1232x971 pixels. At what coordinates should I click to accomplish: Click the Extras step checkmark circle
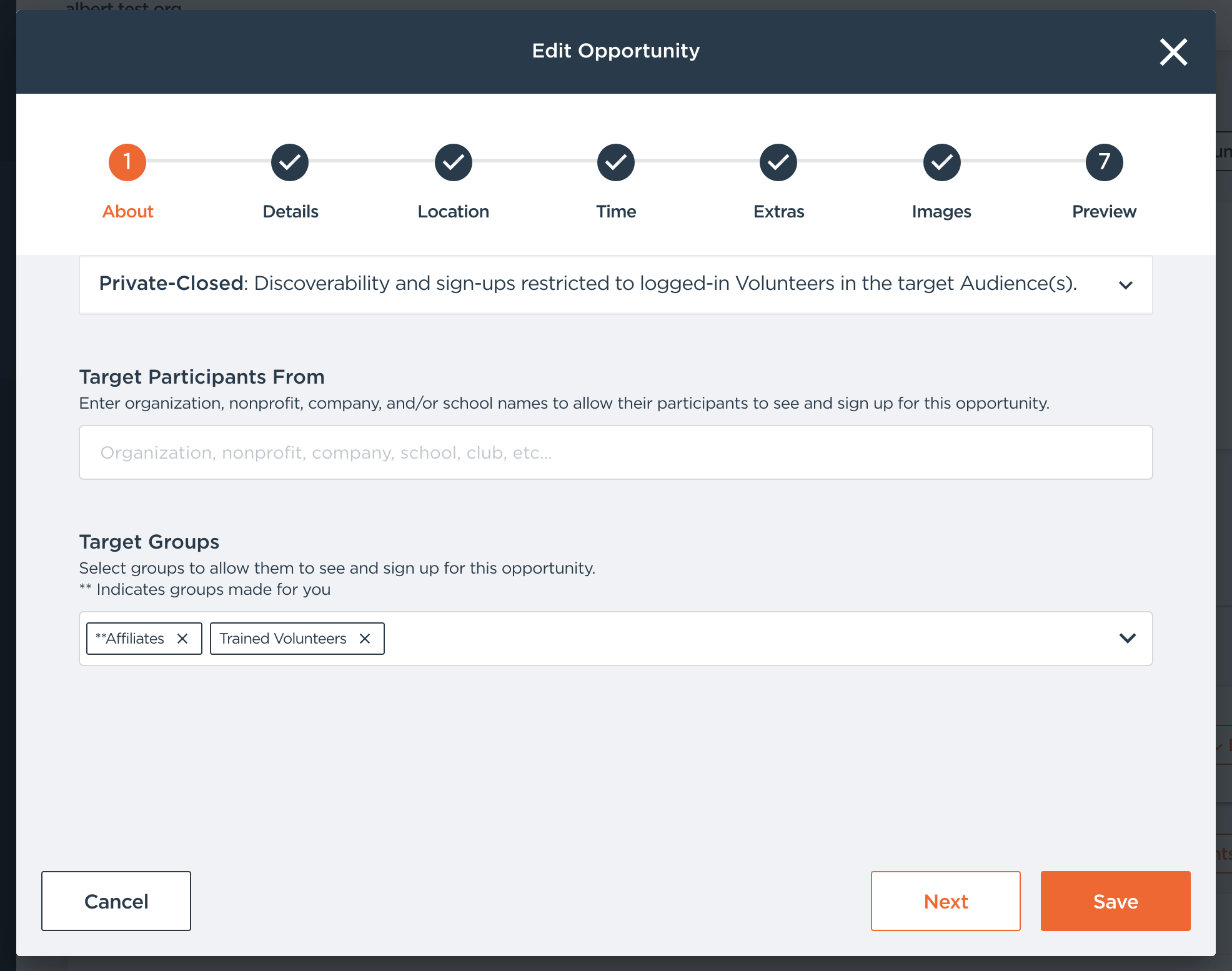(778, 162)
